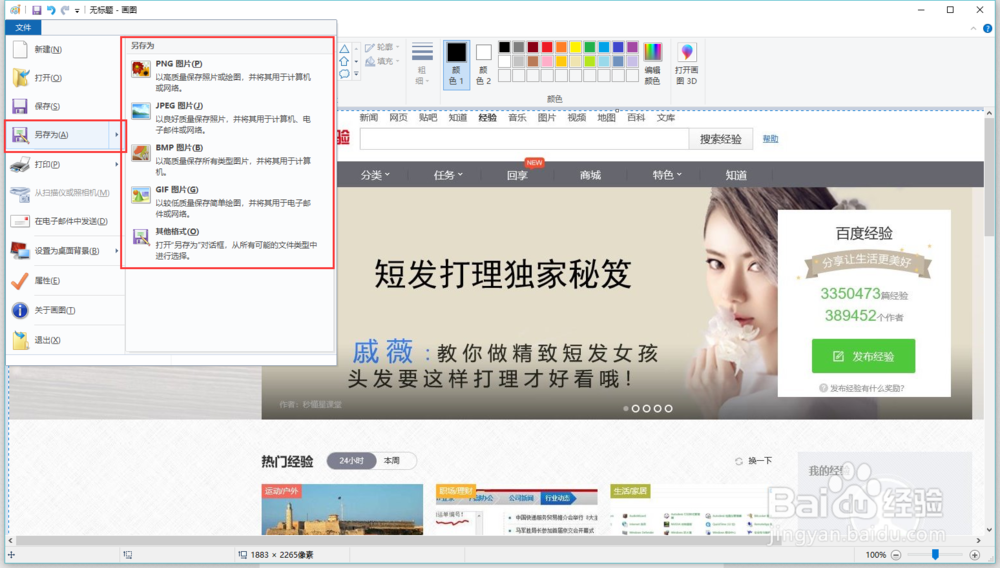
Task: Click the 退出(X) exit icon
Action: [x=20, y=340]
